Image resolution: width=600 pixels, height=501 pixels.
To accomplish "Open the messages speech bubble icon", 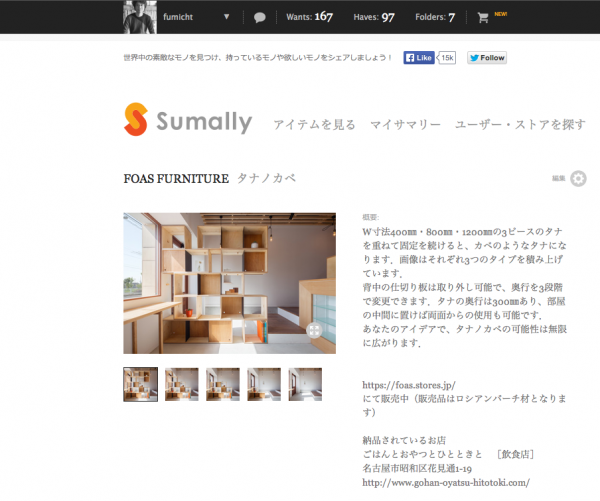I will coord(259,17).
